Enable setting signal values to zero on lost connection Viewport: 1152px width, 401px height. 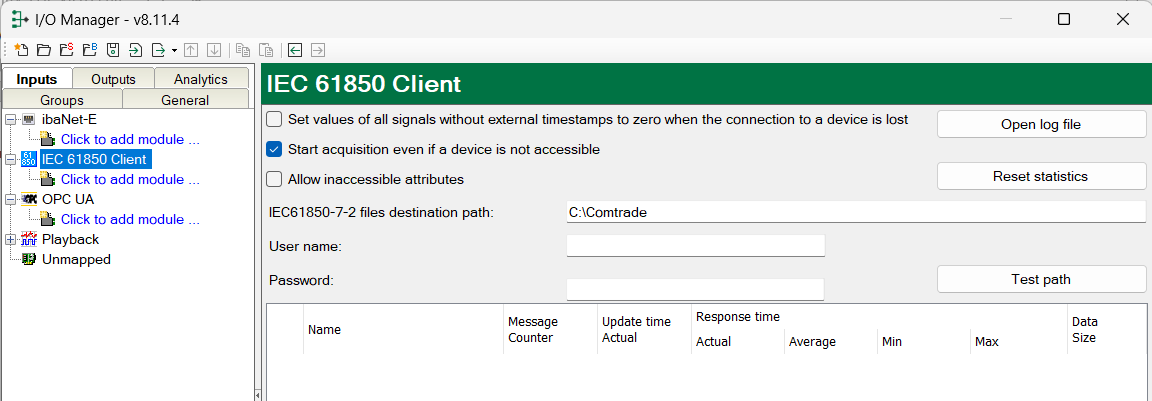coord(274,120)
